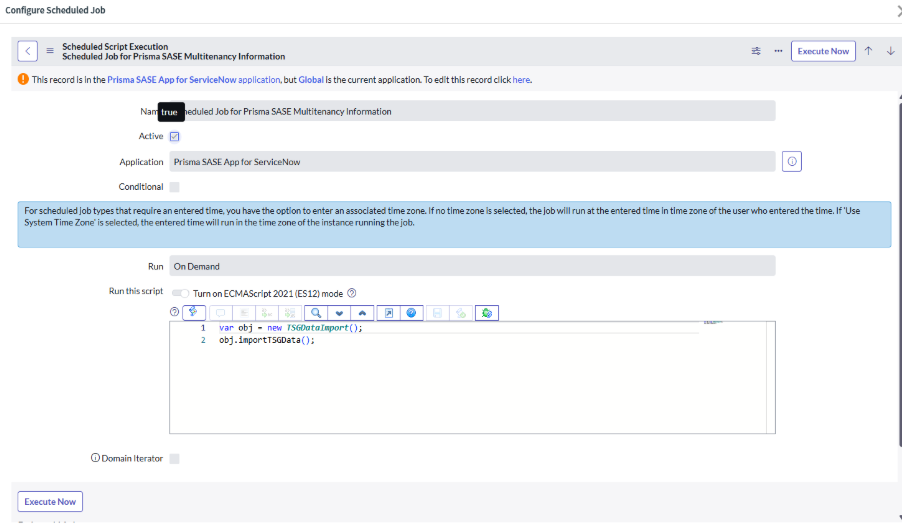This screenshot has width=902, height=525.
Task: Open personalize form settings icon
Action: [756, 51]
